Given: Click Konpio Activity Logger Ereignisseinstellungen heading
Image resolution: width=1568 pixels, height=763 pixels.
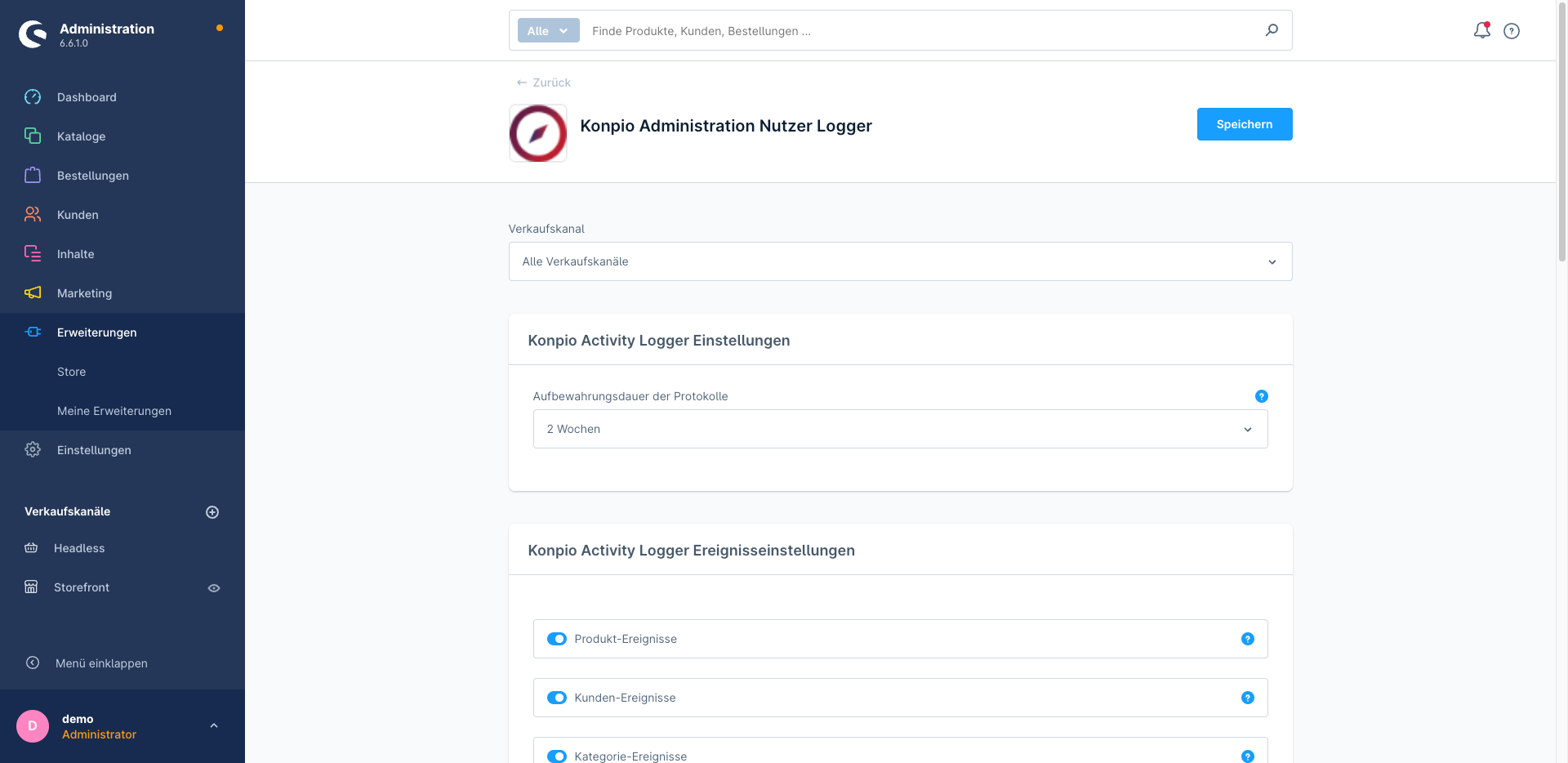Looking at the screenshot, I should pyautogui.click(x=692, y=551).
